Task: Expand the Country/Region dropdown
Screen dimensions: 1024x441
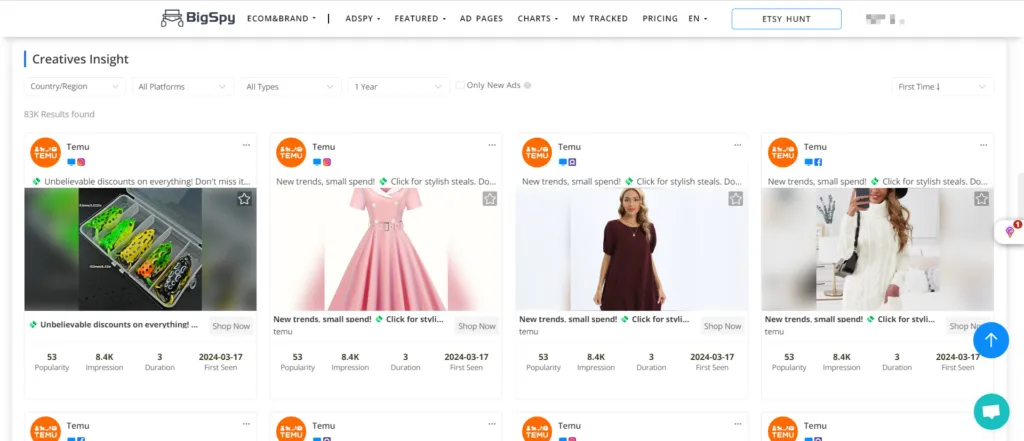Action: [x=75, y=87]
